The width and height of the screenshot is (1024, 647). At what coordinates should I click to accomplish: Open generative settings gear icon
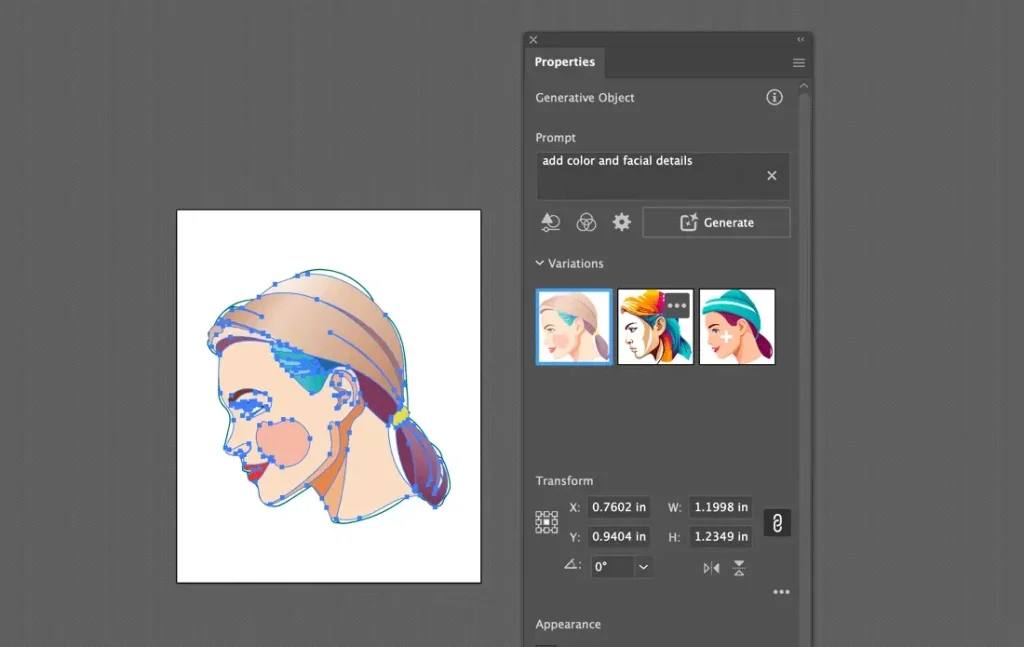click(x=622, y=222)
